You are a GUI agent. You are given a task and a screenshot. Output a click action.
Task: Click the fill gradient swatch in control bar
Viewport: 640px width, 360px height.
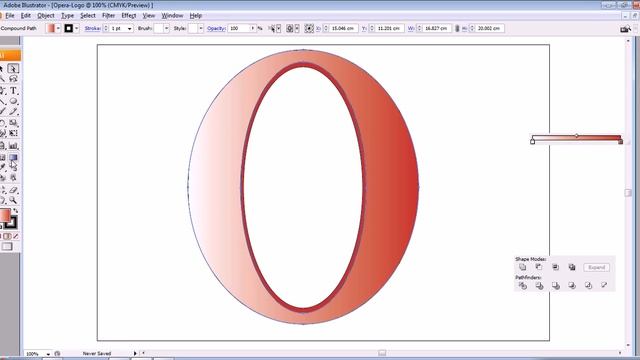tap(51, 28)
